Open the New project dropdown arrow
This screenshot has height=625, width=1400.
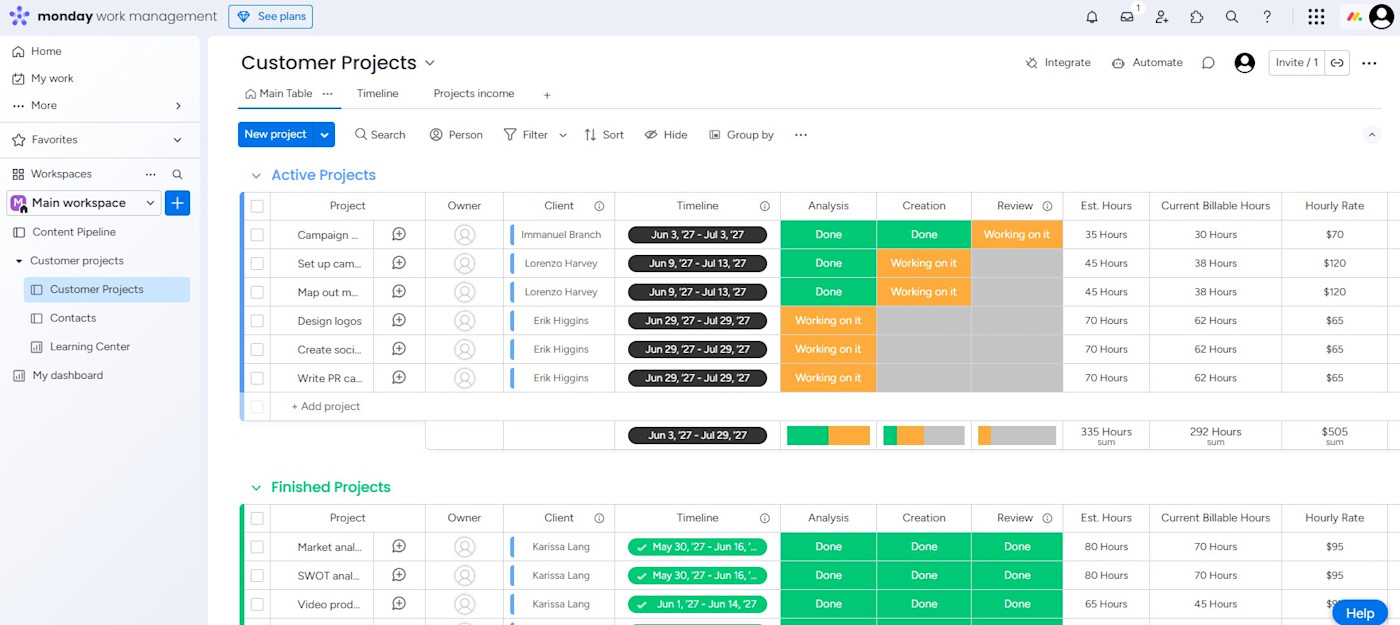[324, 135]
